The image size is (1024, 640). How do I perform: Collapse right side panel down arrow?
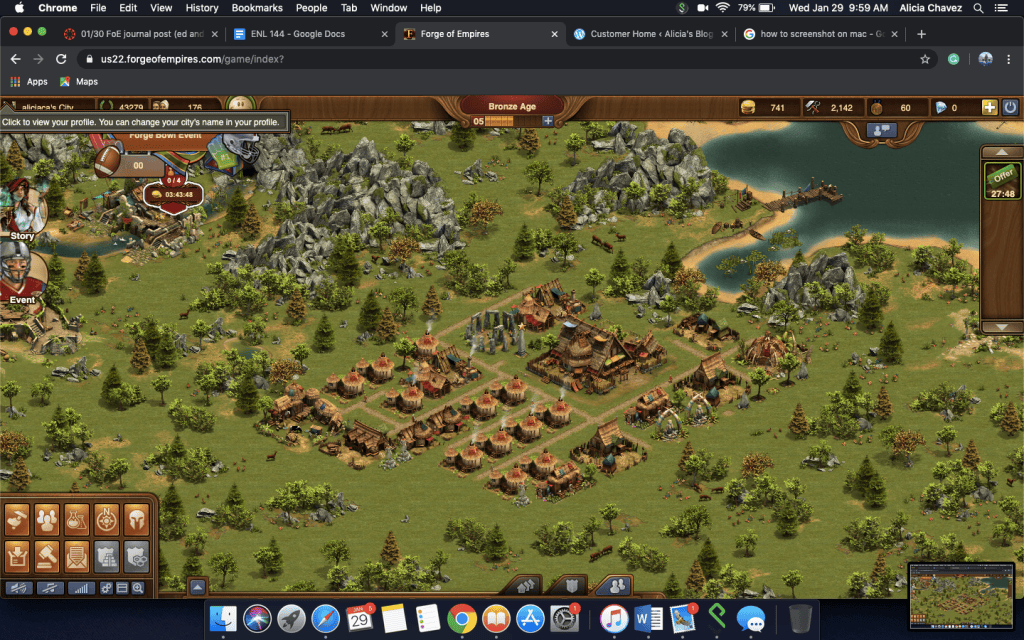(x=1001, y=327)
